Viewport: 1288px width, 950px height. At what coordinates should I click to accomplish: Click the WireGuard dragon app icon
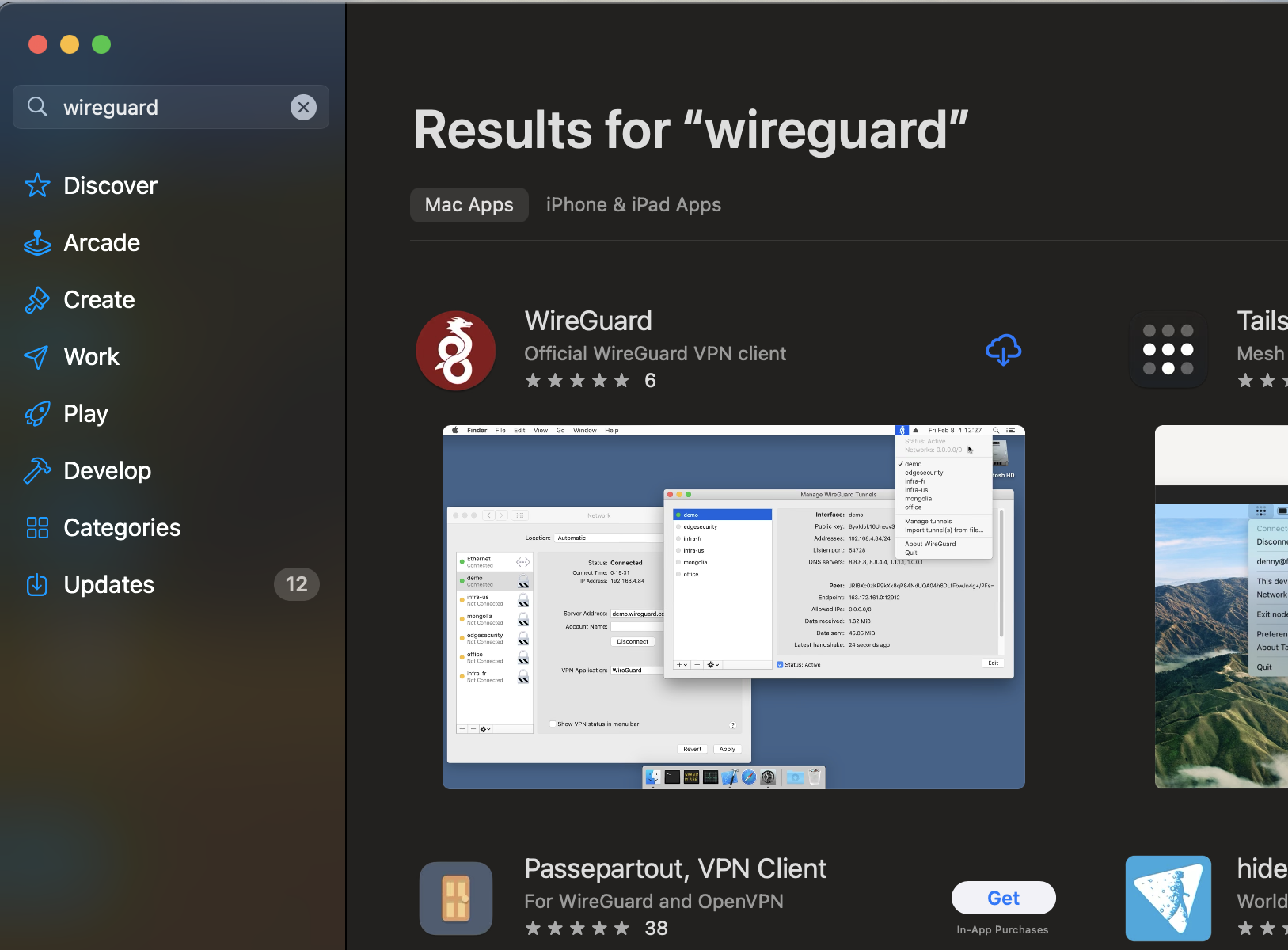[456, 351]
